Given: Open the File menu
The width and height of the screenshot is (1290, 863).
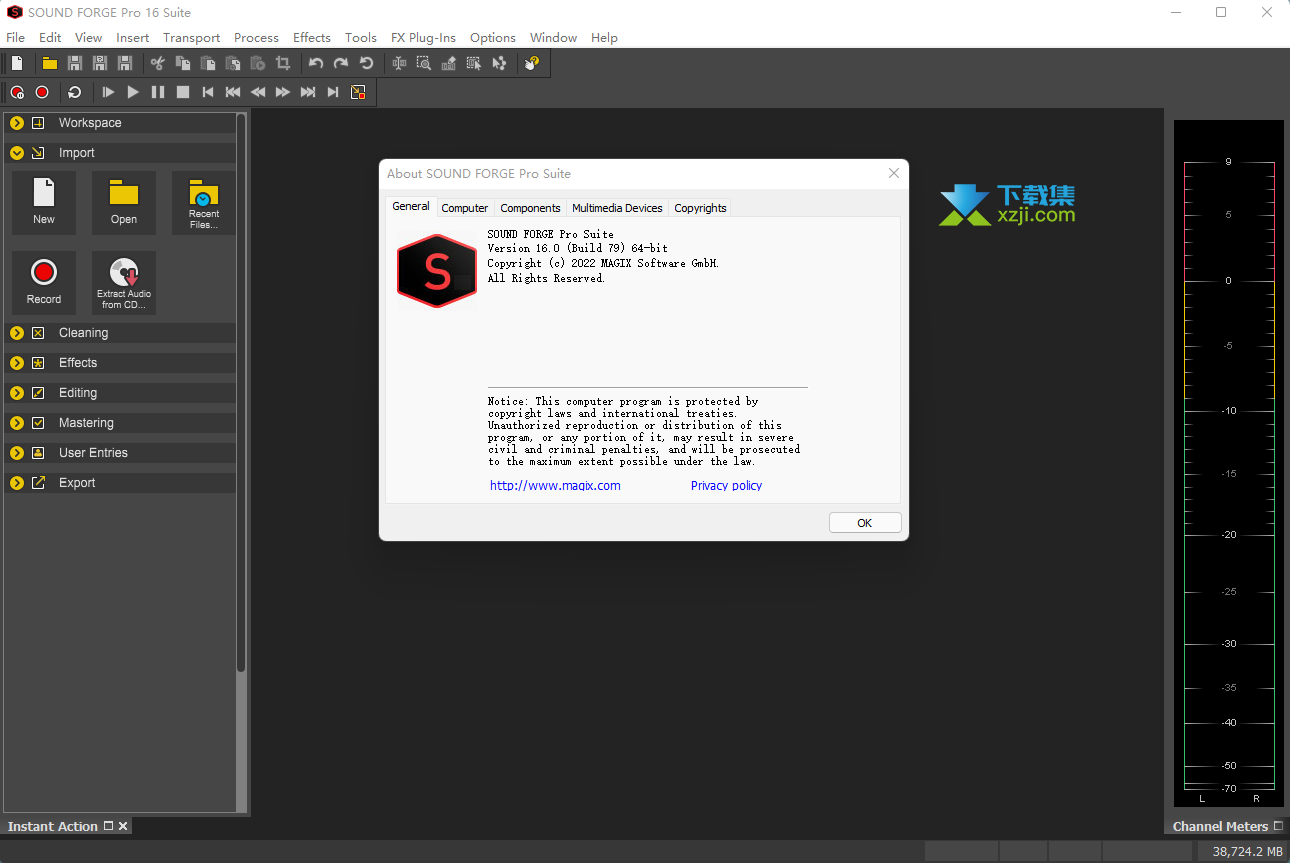Looking at the screenshot, I should (x=15, y=37).
